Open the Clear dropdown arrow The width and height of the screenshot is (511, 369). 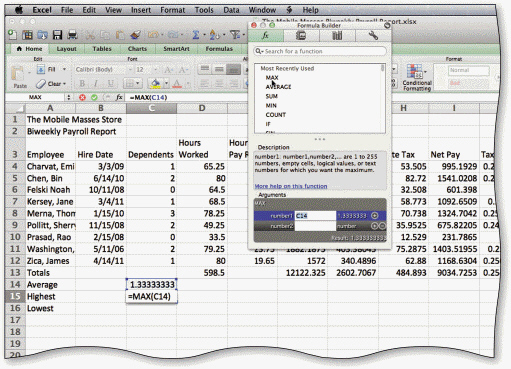pos(64,84)
